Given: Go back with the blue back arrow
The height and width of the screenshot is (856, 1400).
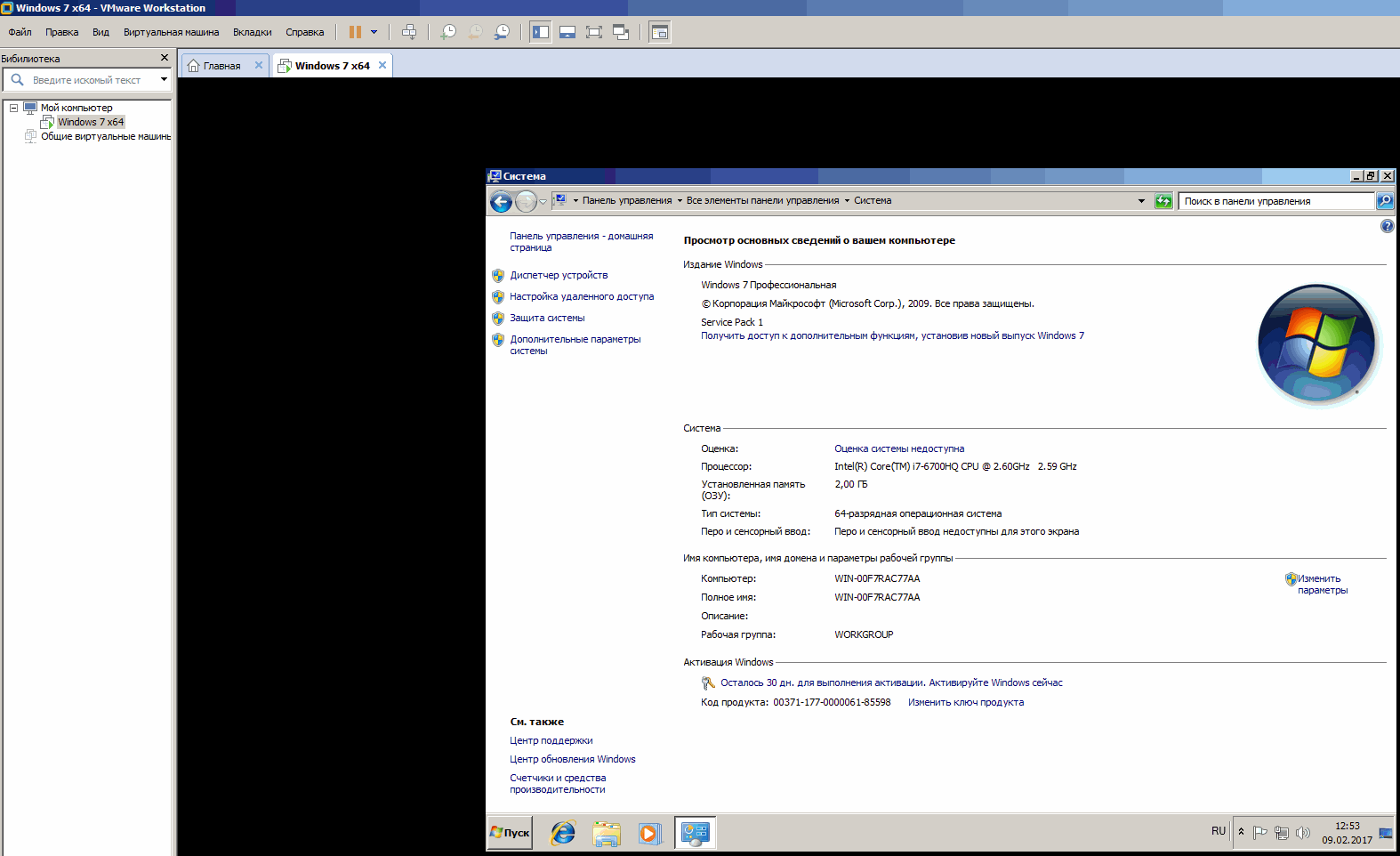Looking at the screenshot, I should pos(501,202).
